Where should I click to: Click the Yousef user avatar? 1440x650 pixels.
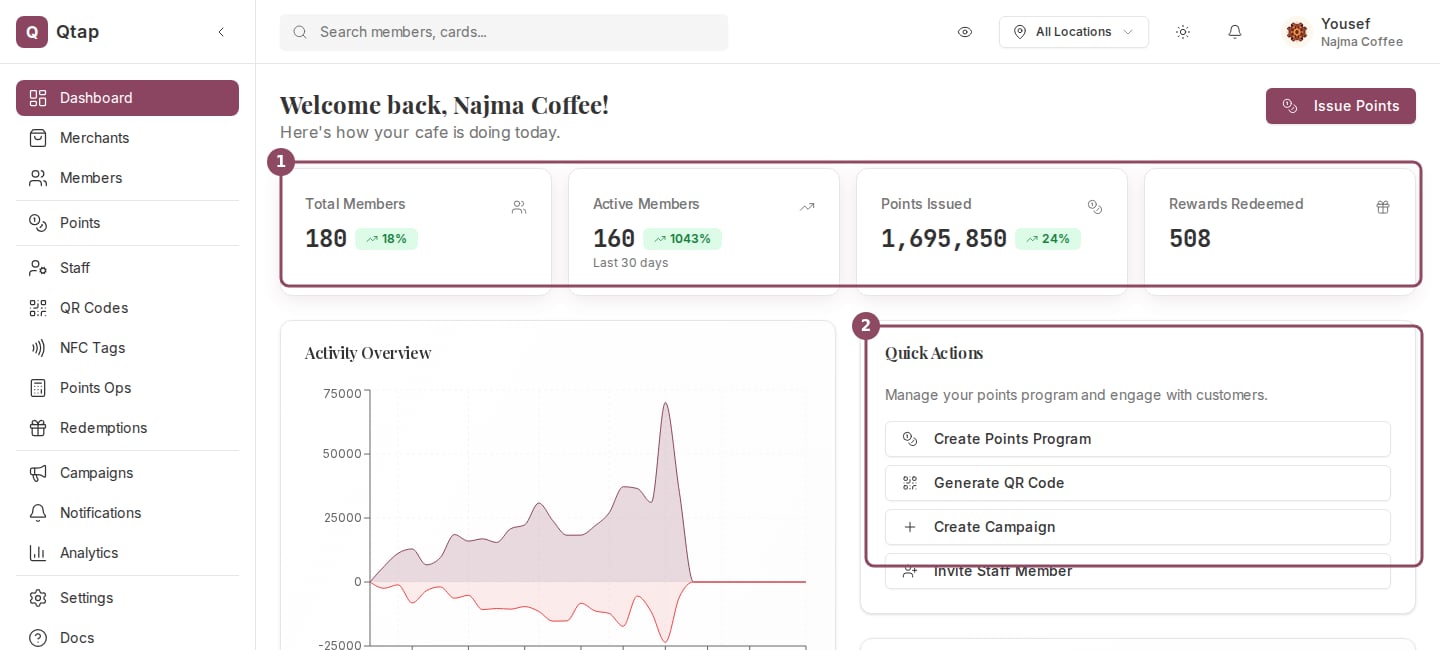click(x=1297, y=32)
